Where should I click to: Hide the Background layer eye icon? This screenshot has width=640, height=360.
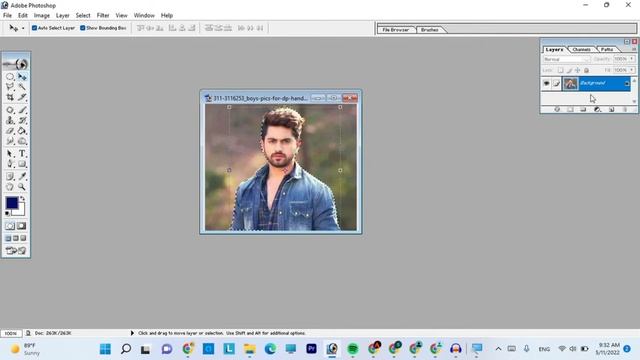[x=546, y=84]
